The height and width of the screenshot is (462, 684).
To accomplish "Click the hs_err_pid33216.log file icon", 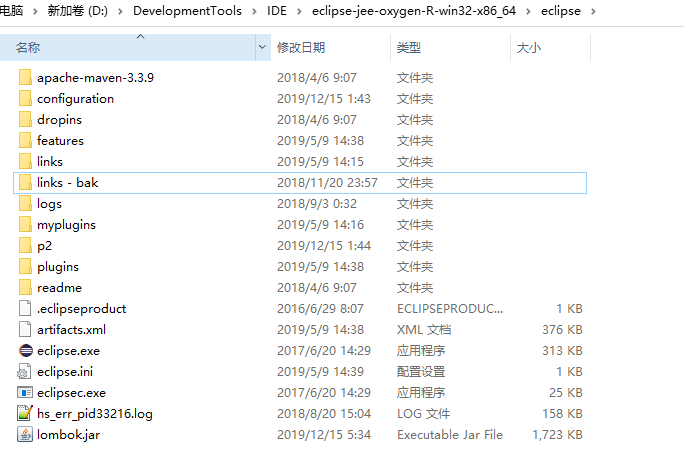I will click(x=26, y=414).
